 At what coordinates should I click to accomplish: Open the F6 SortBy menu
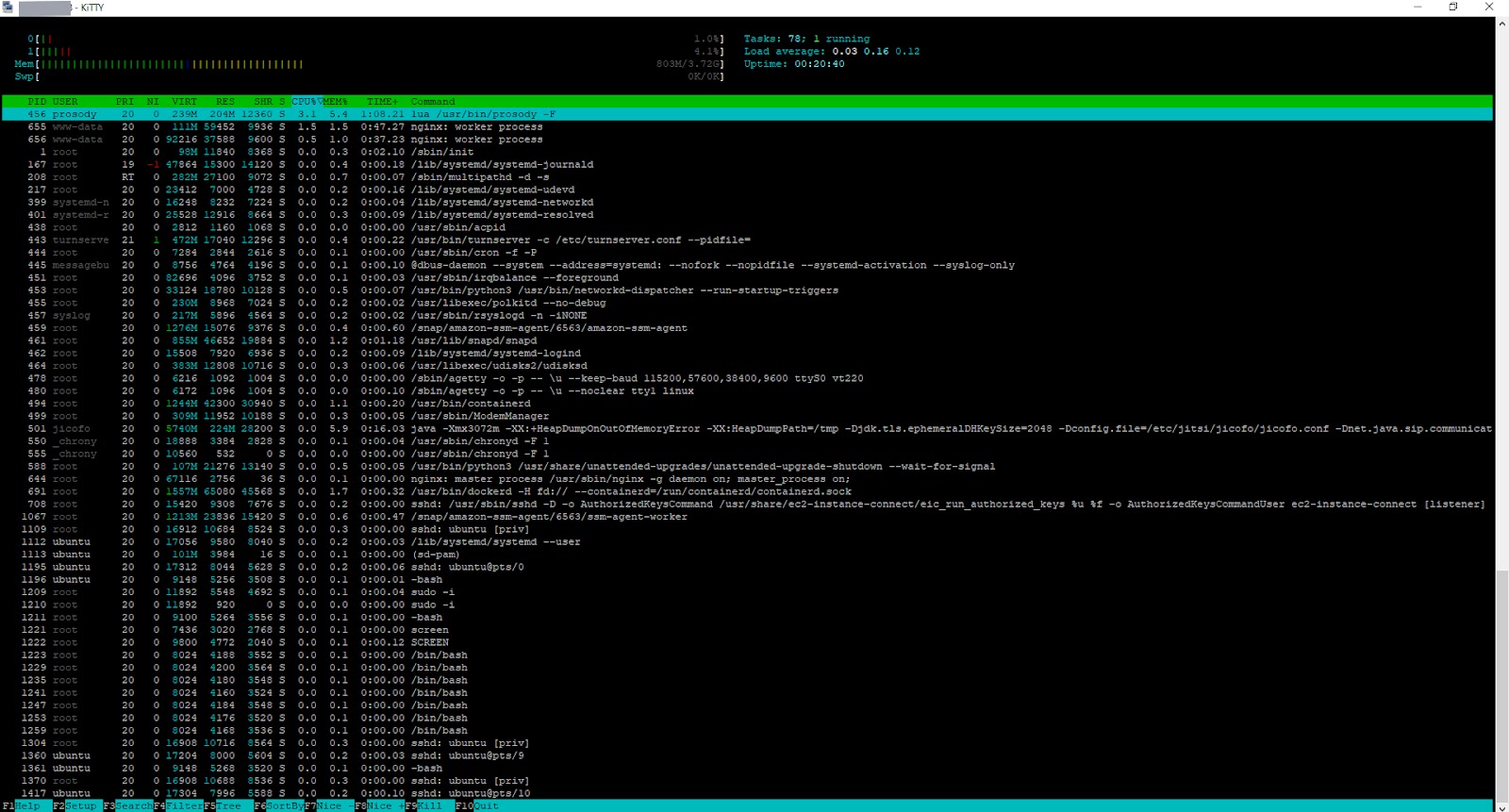[x=284, y=806]
